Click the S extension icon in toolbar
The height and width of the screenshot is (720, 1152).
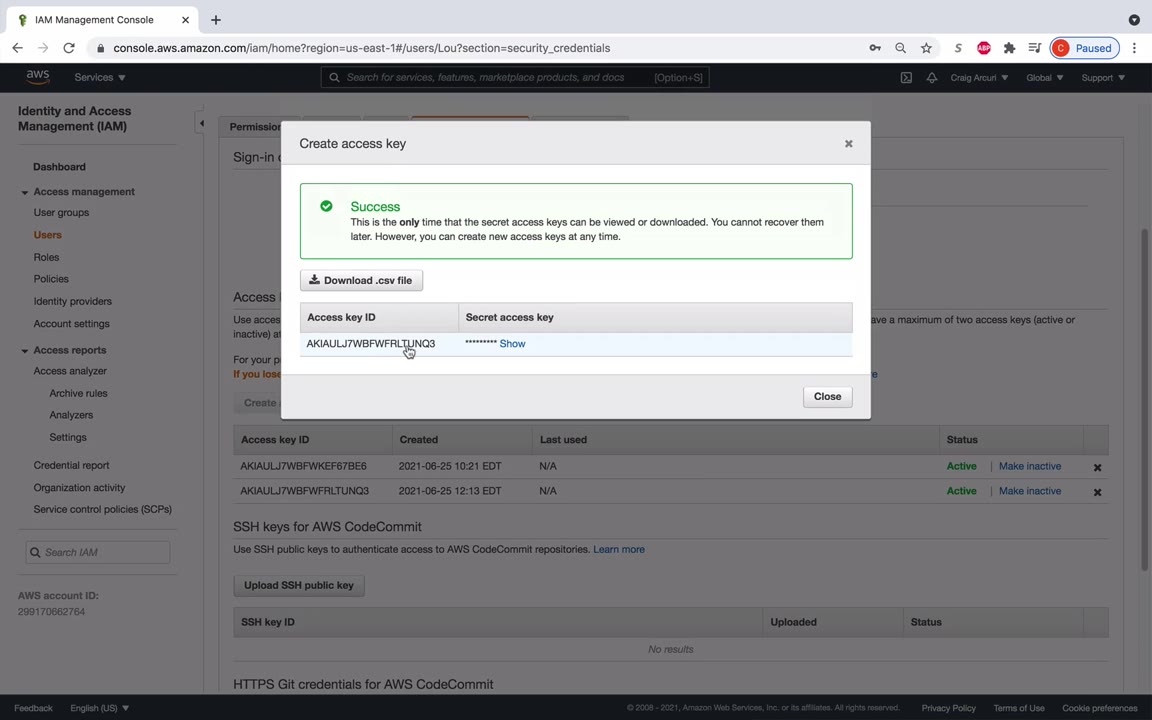(x=958, y=48)
